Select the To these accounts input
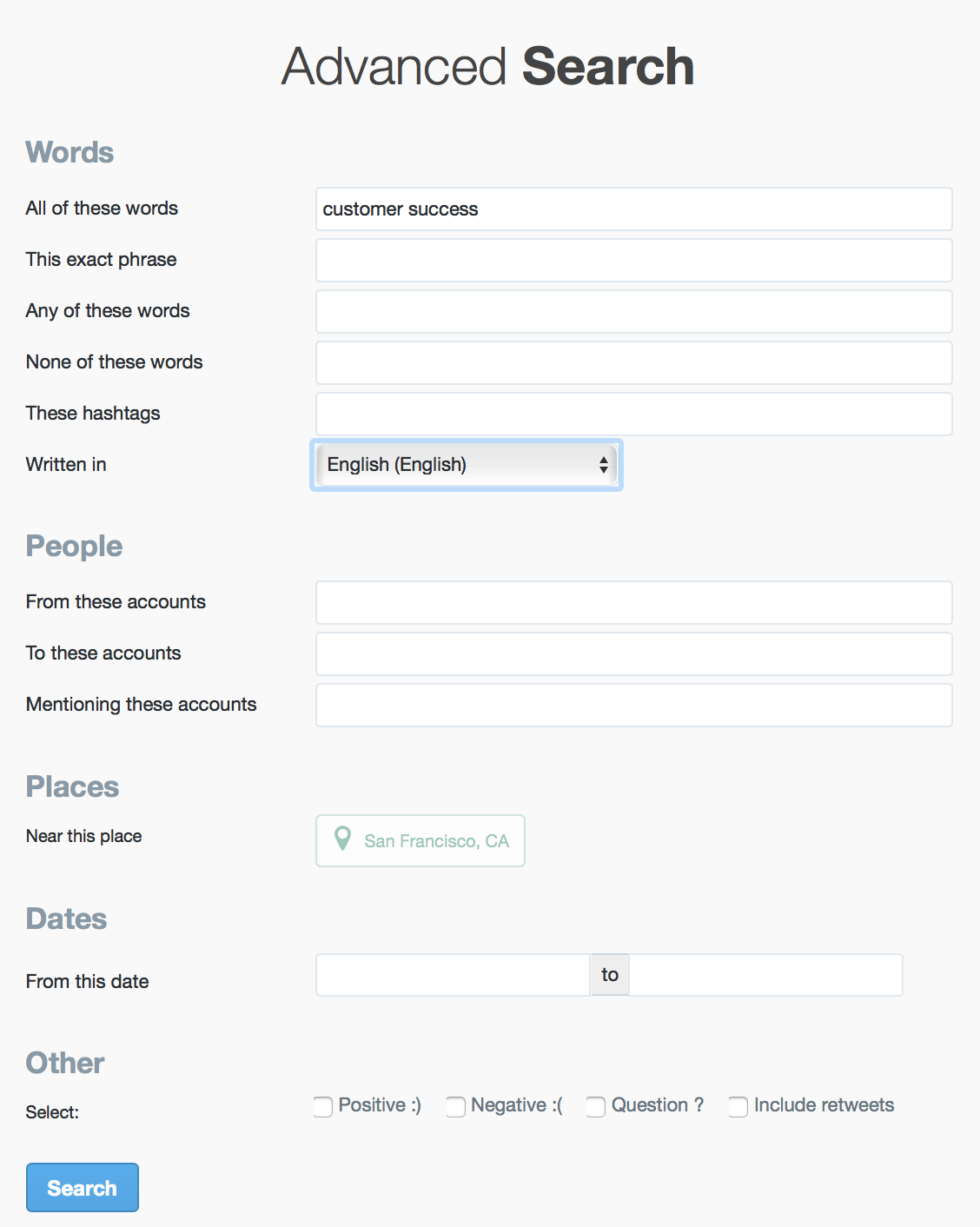This screenshot has width=980, height=1227. [634, 653]
